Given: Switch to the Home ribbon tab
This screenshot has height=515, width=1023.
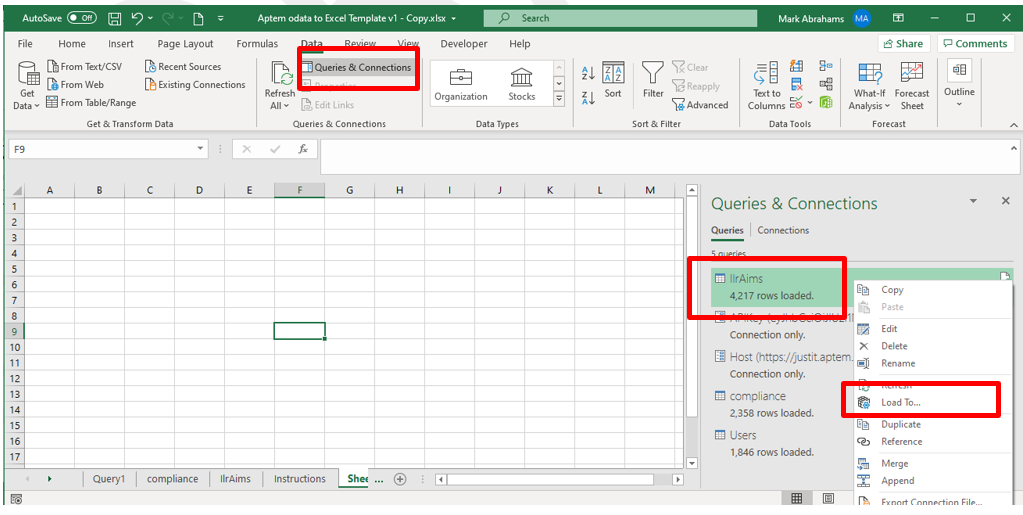Looking at the screenshot, I should [72, 44].
